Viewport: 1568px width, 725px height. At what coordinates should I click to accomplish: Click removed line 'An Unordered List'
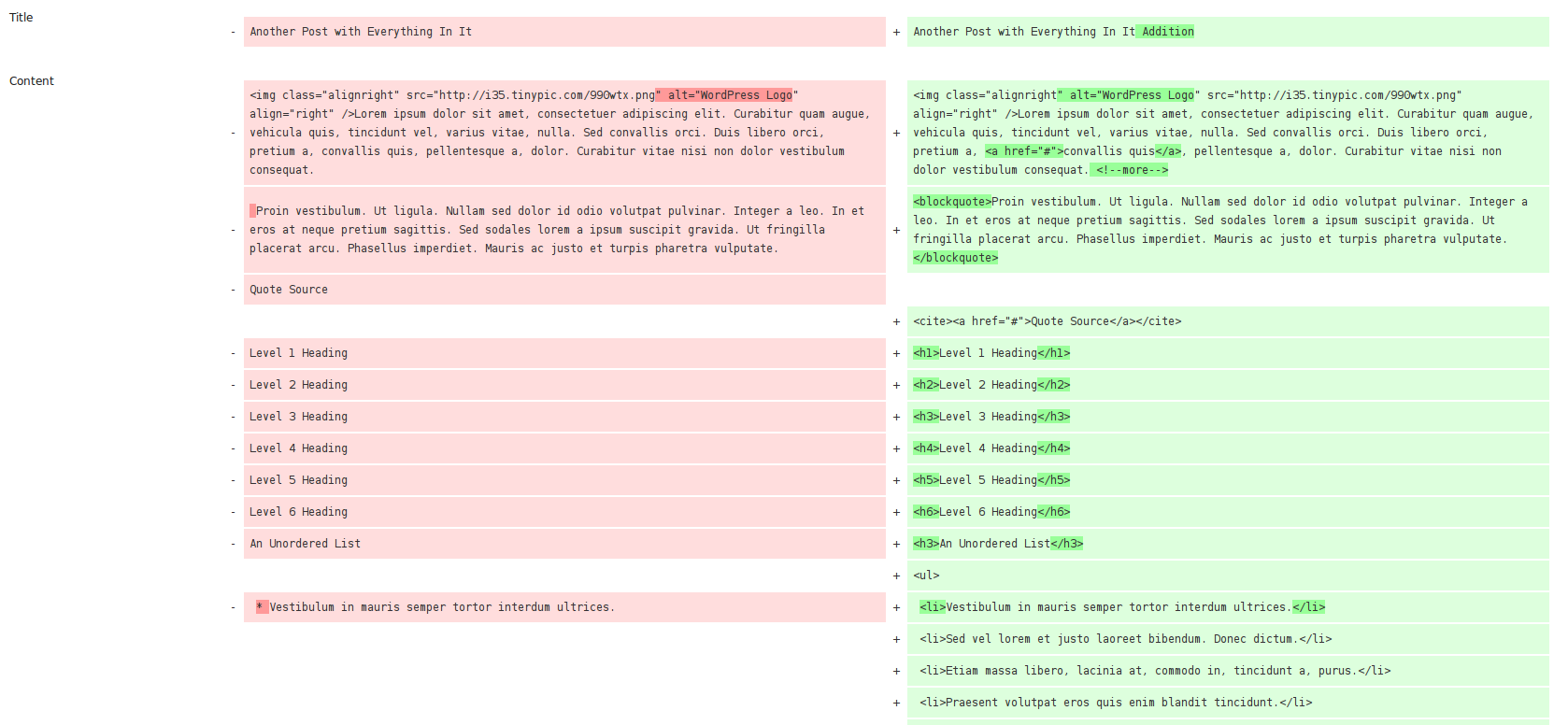[564, 544]
